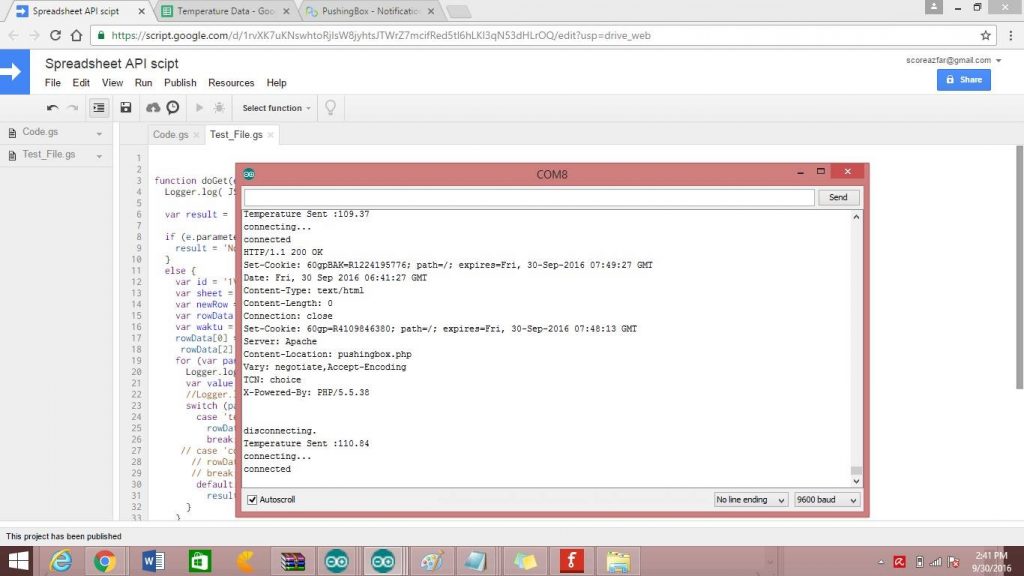The height and width of the screenshot is (576, 1024).
Task: Undo the last edit in the script editor
Action: point(52,108)
